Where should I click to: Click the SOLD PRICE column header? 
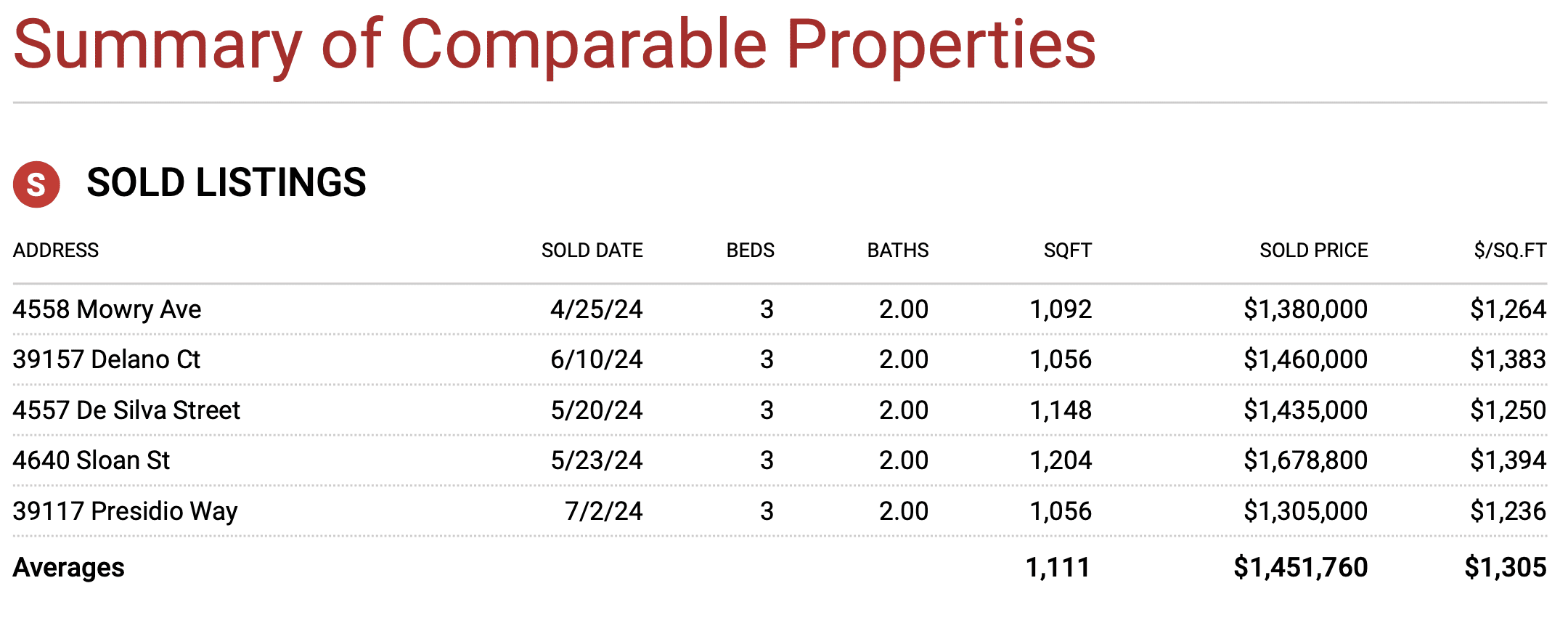[1313, 251]
